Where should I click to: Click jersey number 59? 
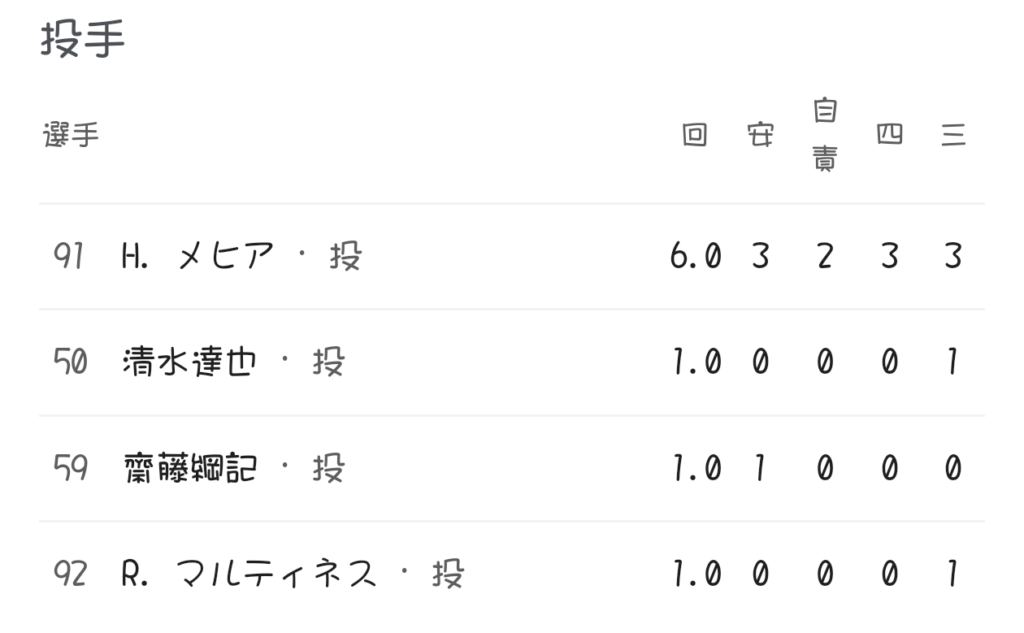(70, 468)
